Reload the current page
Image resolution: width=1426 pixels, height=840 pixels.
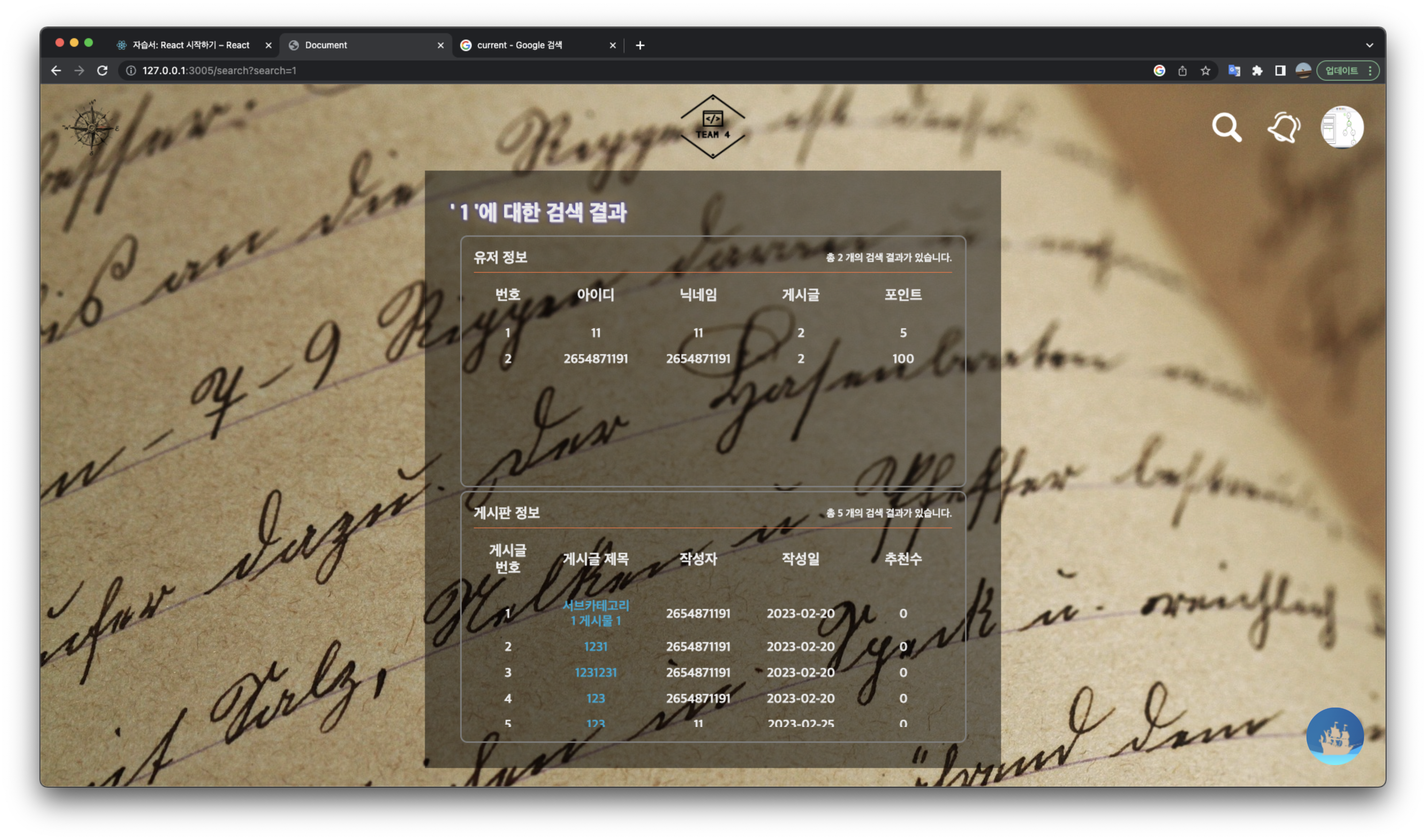click(103, 71)
